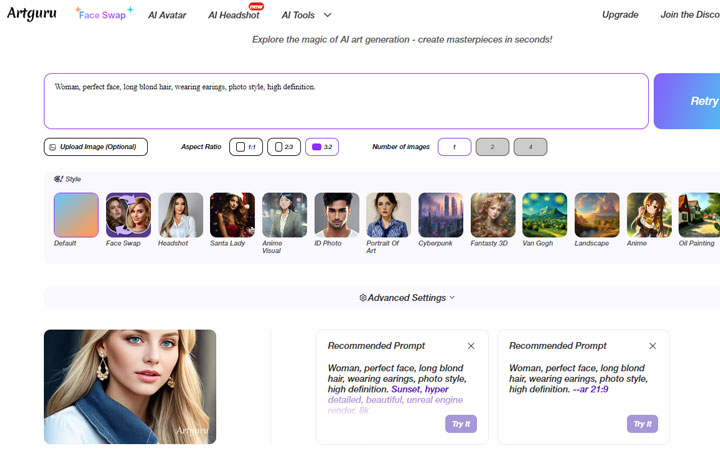This screenshot has height=455, width=720.
Task: Open the AI Tools dropdown menu
Action: (x=306, y=15)
